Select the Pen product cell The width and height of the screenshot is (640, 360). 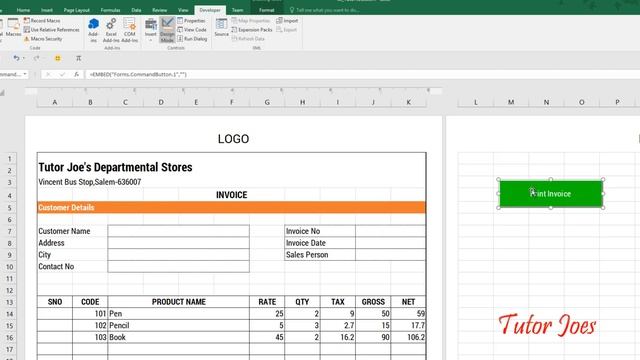tap(178, 313)
